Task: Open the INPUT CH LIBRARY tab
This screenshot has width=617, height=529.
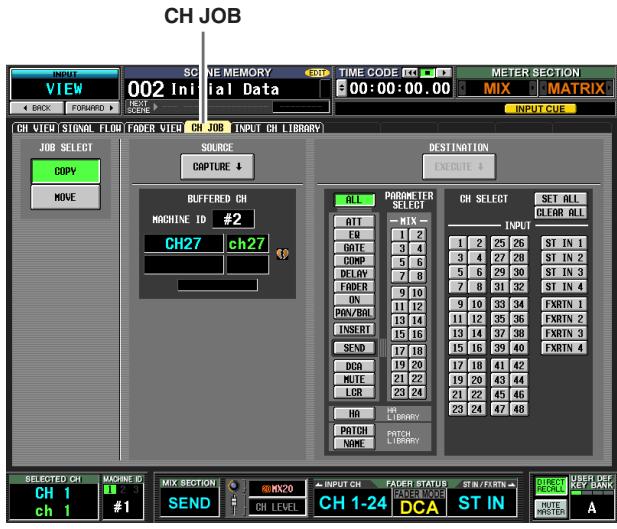Action: (277, 128)
